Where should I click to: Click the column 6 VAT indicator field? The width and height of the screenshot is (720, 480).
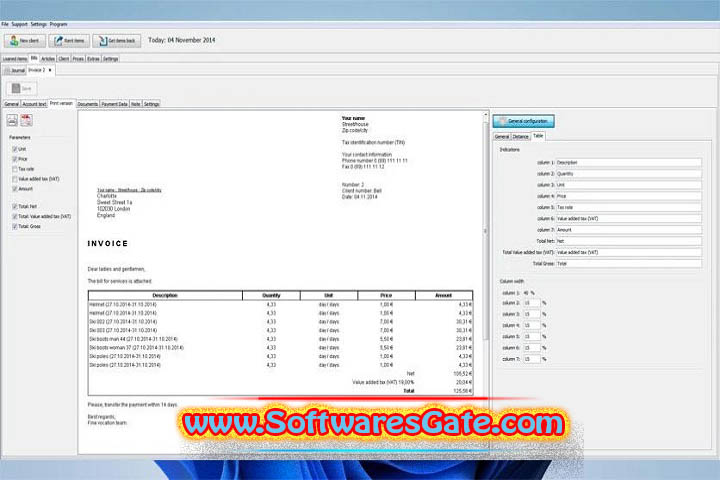(629, 219)
